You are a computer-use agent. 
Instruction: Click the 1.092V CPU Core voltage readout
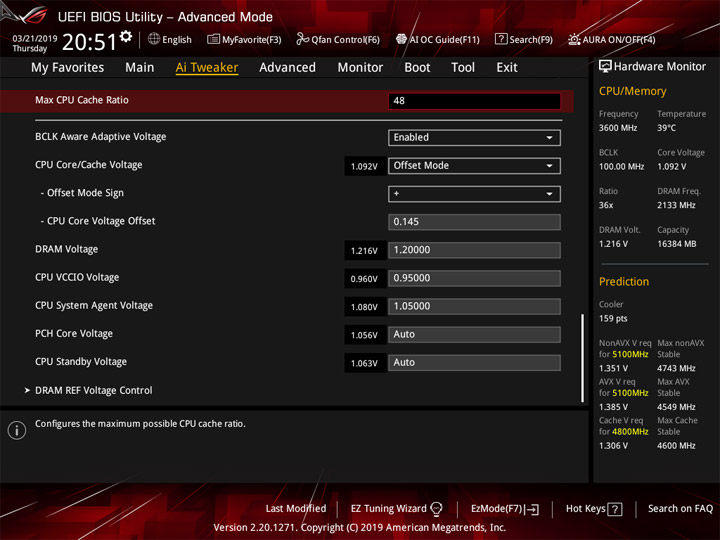pyautogui.click(x=364, y=166)
